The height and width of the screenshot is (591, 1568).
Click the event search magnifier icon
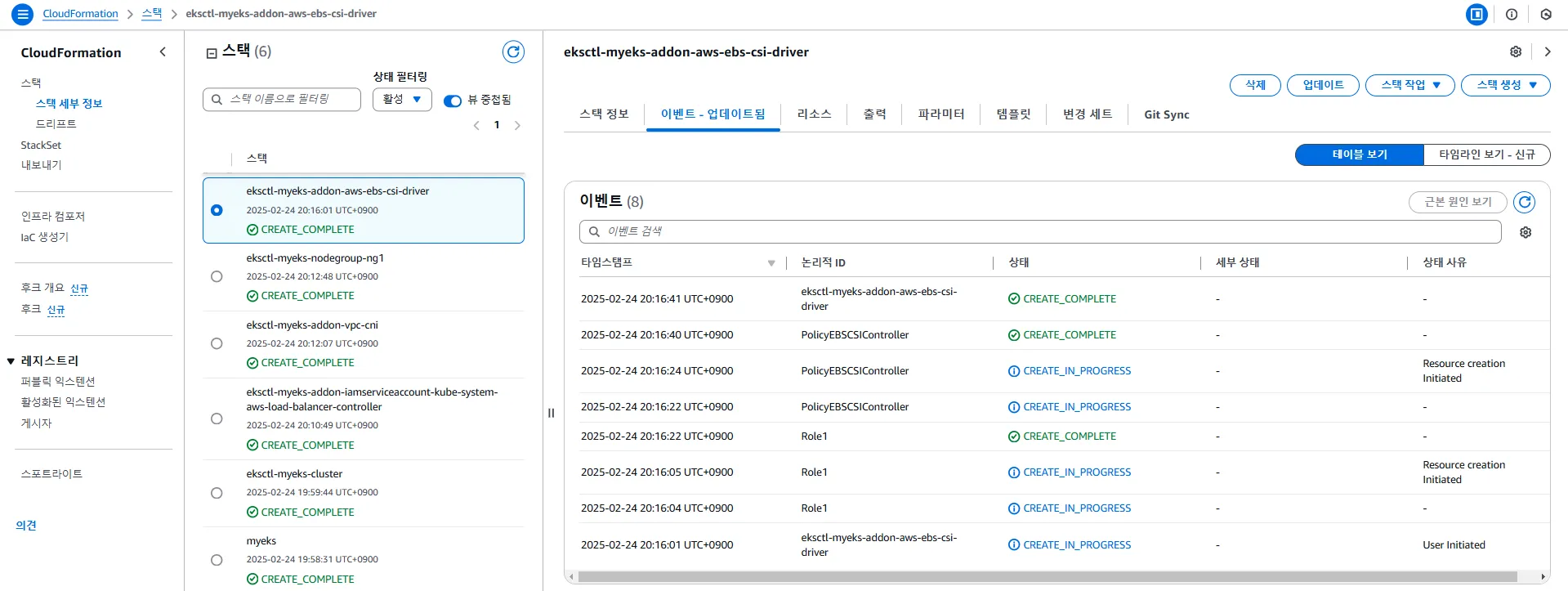[595, 231]
